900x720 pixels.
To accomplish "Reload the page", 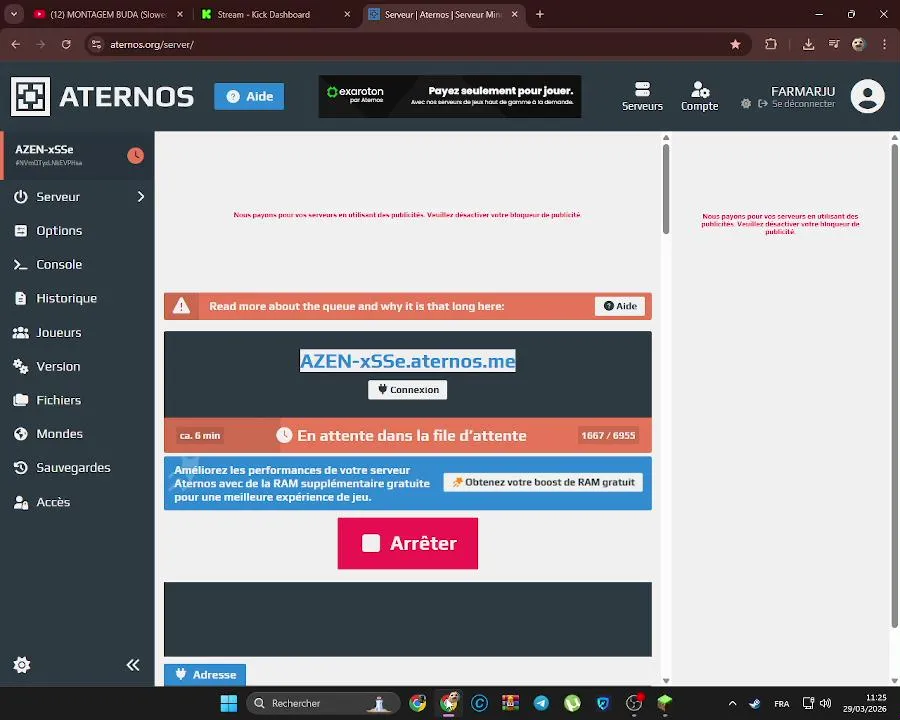I will 66,45.
